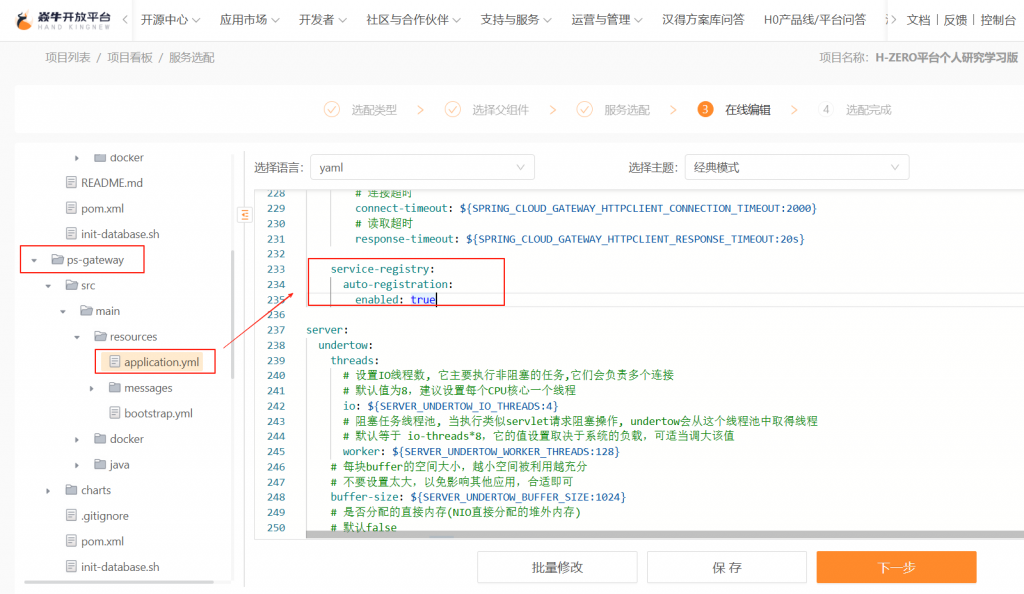The image size is (1024, 594).
Task: Click the bootstrap.yml file icon
Action: [x=114, y=413]
